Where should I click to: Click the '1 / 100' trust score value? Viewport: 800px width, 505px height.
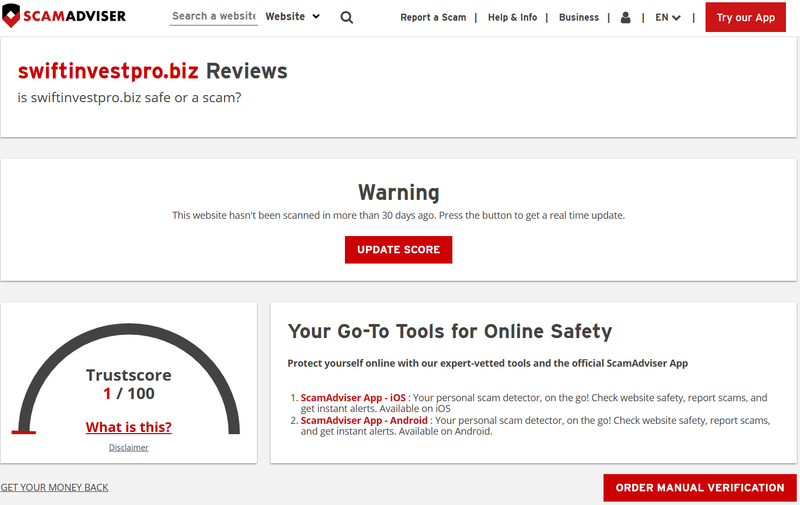(x=129, y=394)
